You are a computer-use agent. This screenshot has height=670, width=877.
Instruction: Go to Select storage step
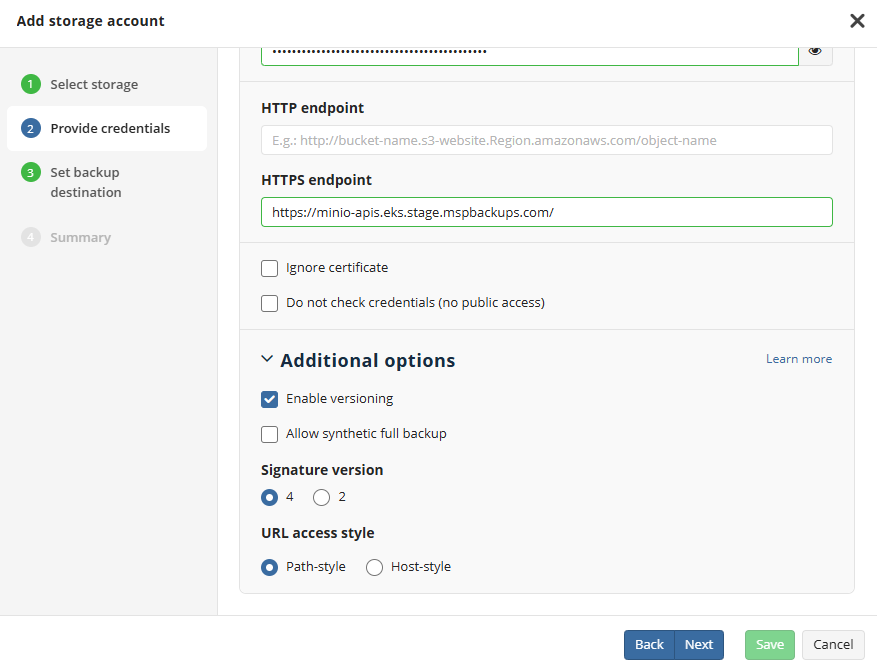[x=94, y=85]
